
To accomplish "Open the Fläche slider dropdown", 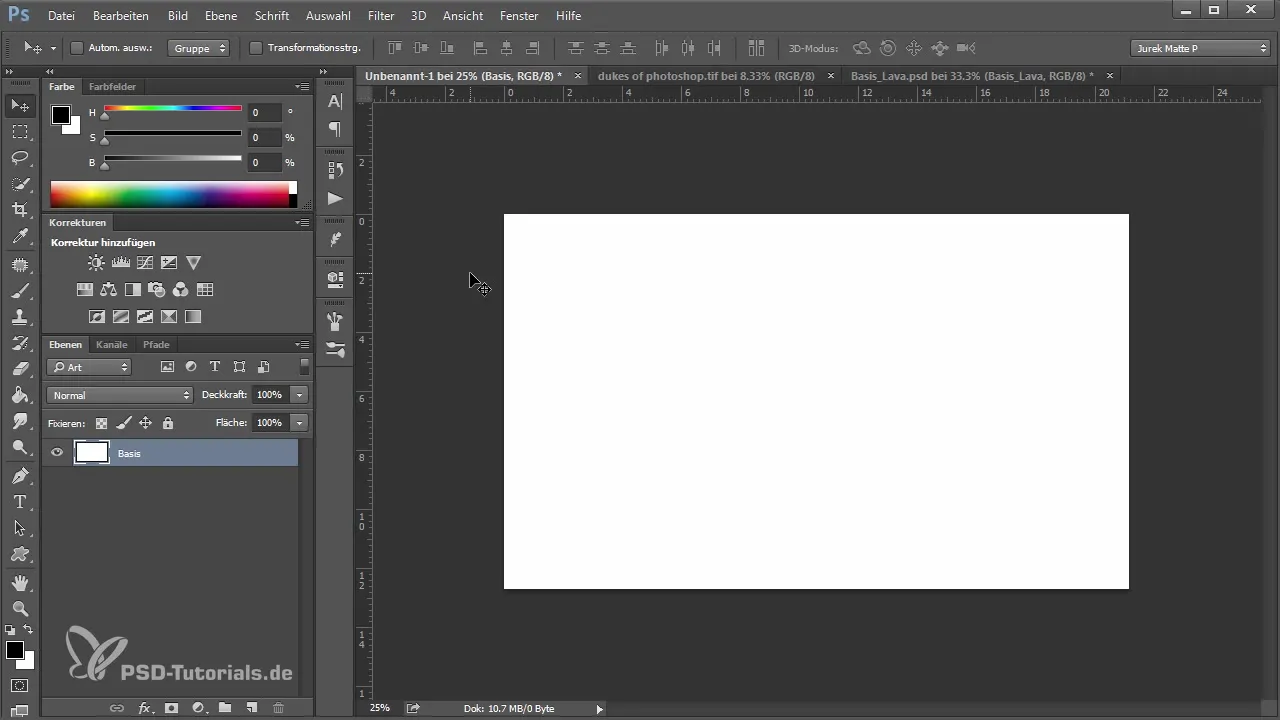I will point(299,423).
